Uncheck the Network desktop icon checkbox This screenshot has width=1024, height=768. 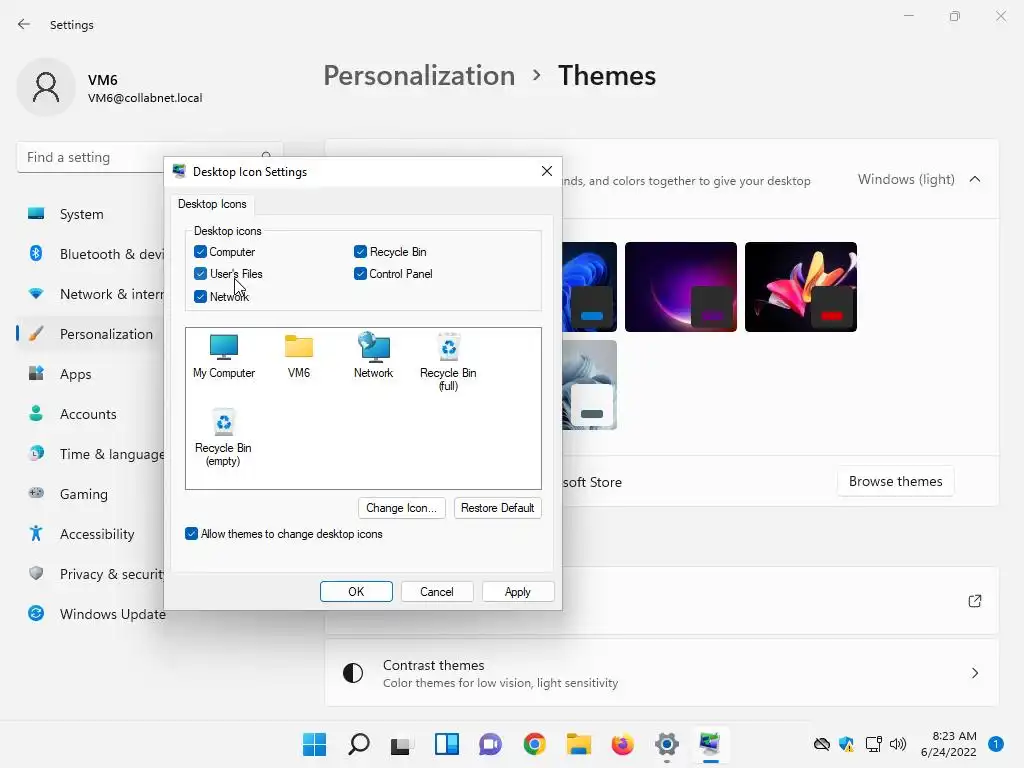point(200,296)
